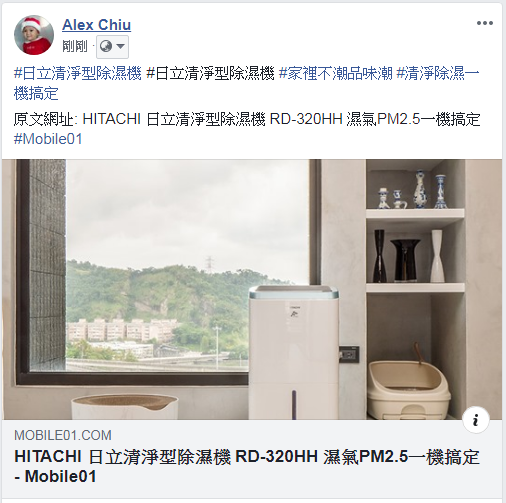Viewport: 506px width, 503px height.
Task: Expand the audience selector dropdown arrow
Action: [120, 46]
